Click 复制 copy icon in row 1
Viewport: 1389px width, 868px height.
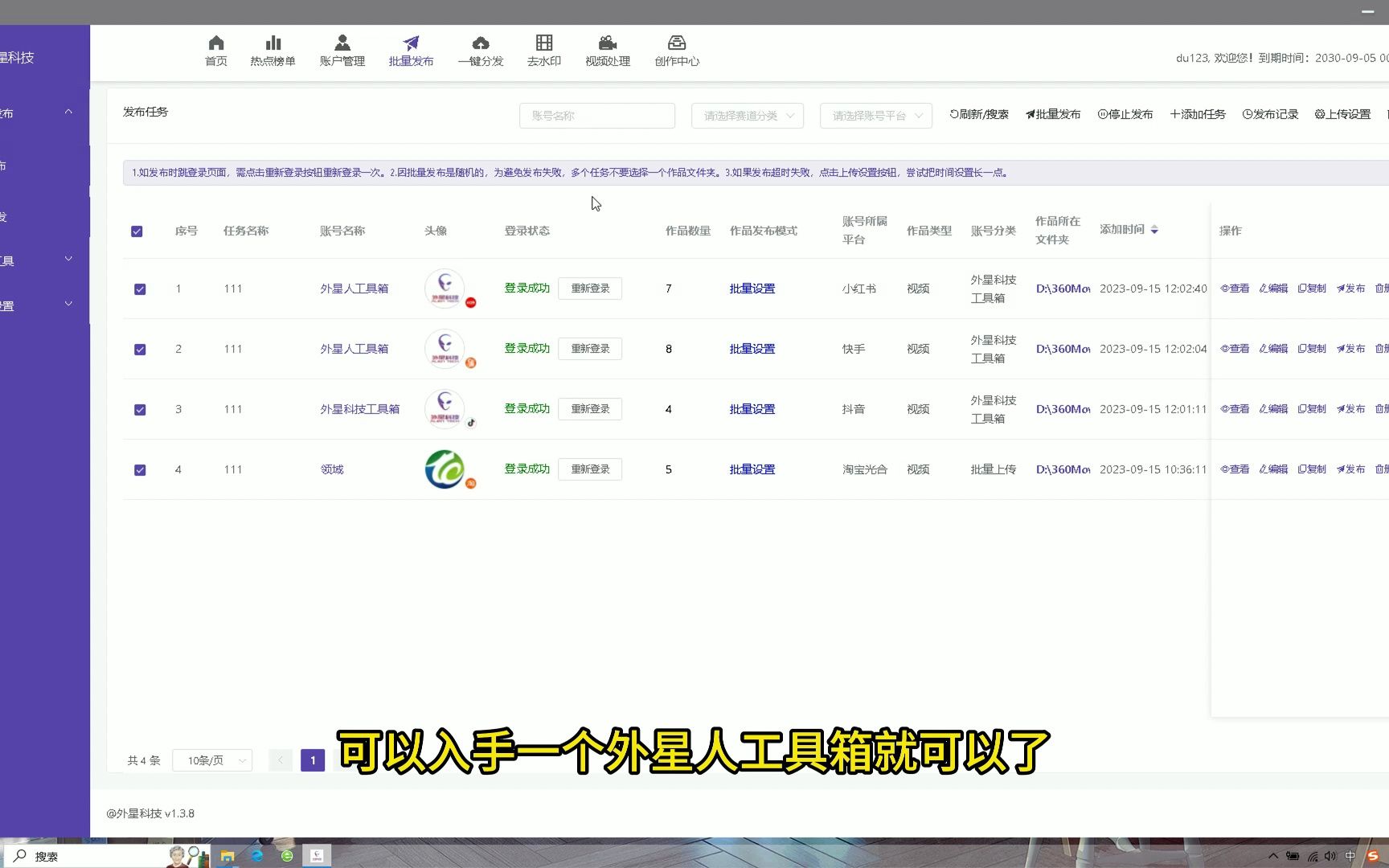(1312, 289)
